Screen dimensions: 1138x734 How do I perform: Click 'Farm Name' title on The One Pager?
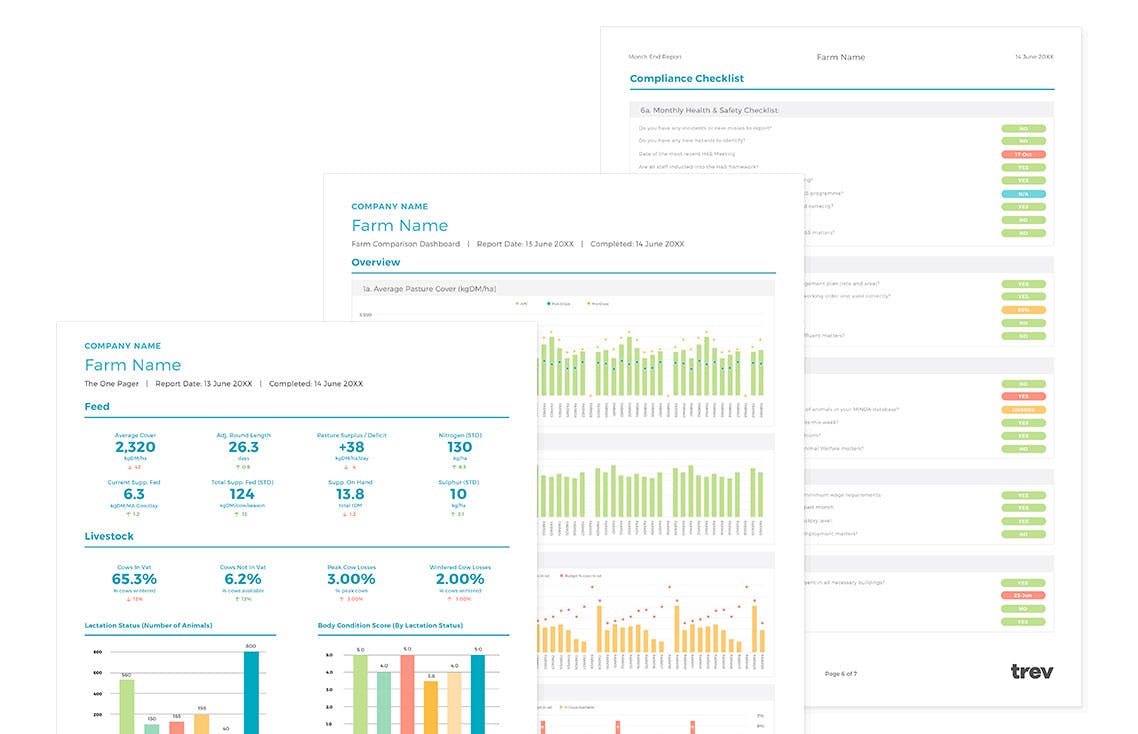click(x=133, y=365)
